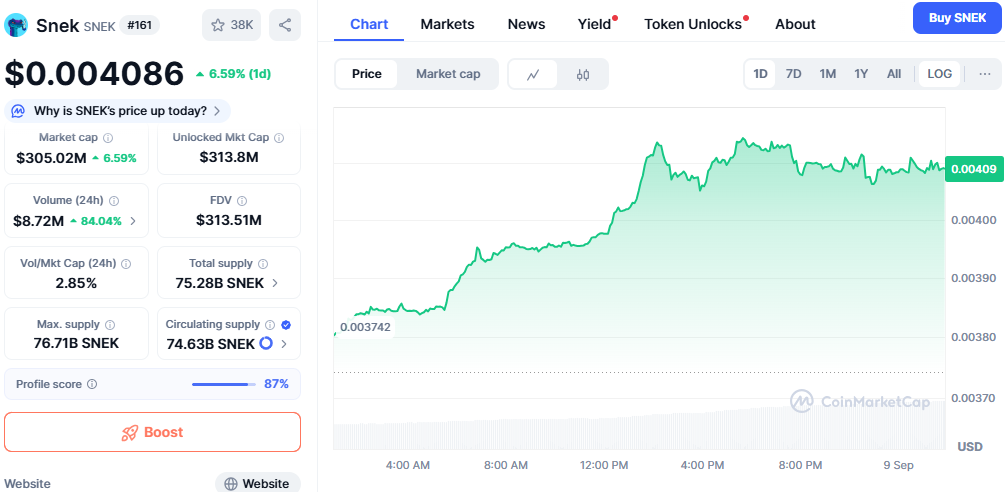This screenshot has width=1005, height=492.
Task: Click the Buy SNEK button
Action: [956, 18]
